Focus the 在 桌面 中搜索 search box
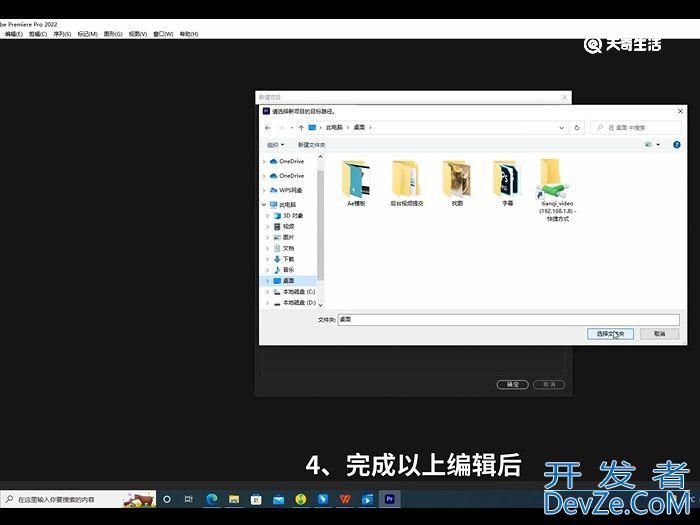Screen dimensions: 700x525 [x=636, y=128]
